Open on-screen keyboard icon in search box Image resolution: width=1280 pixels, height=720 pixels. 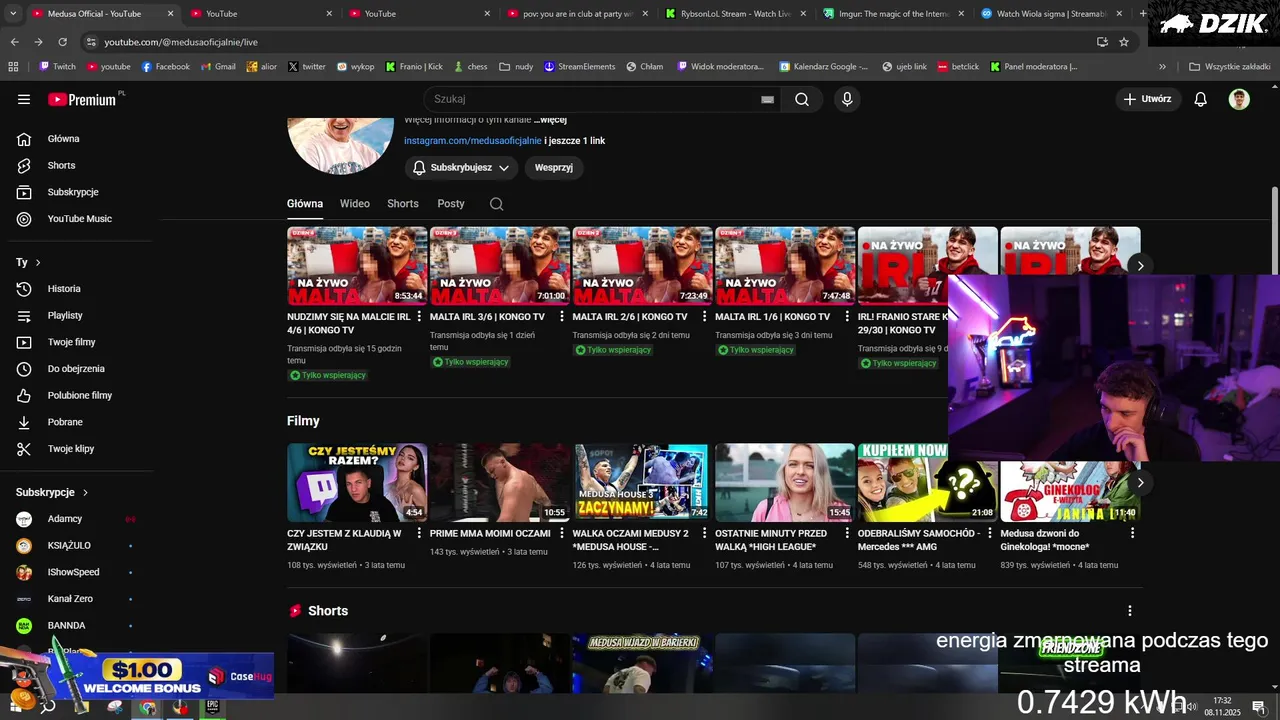click(767, 99)
